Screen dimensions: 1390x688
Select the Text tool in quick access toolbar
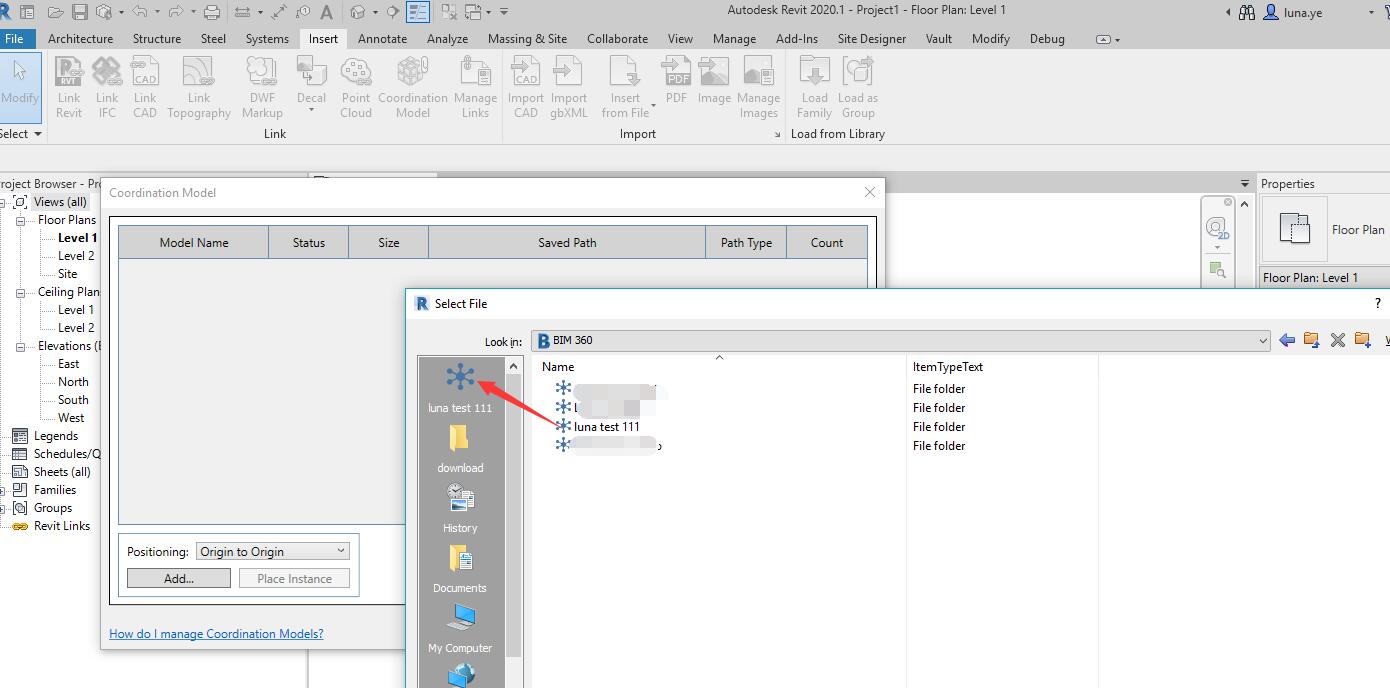pyautogui.click(x=327, y=12)
